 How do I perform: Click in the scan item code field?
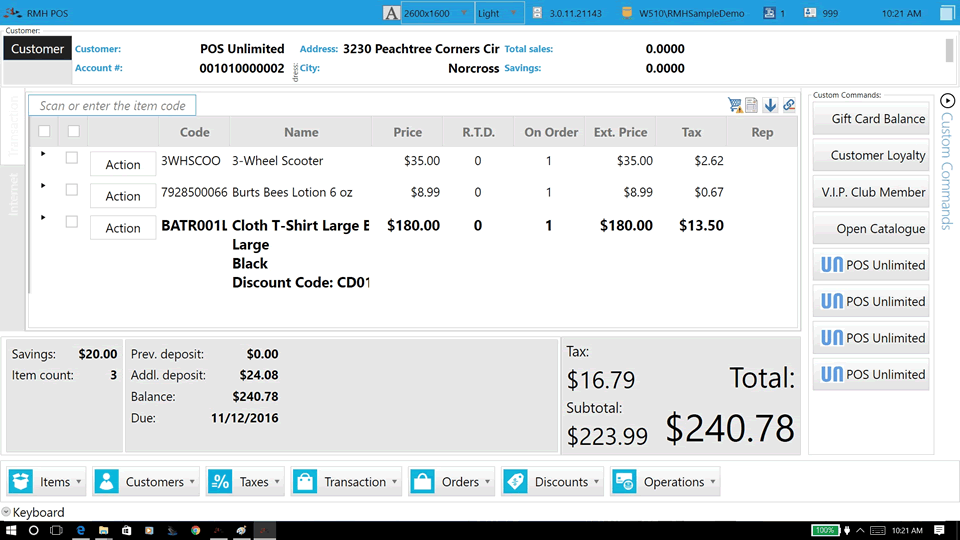pos(112,105)
